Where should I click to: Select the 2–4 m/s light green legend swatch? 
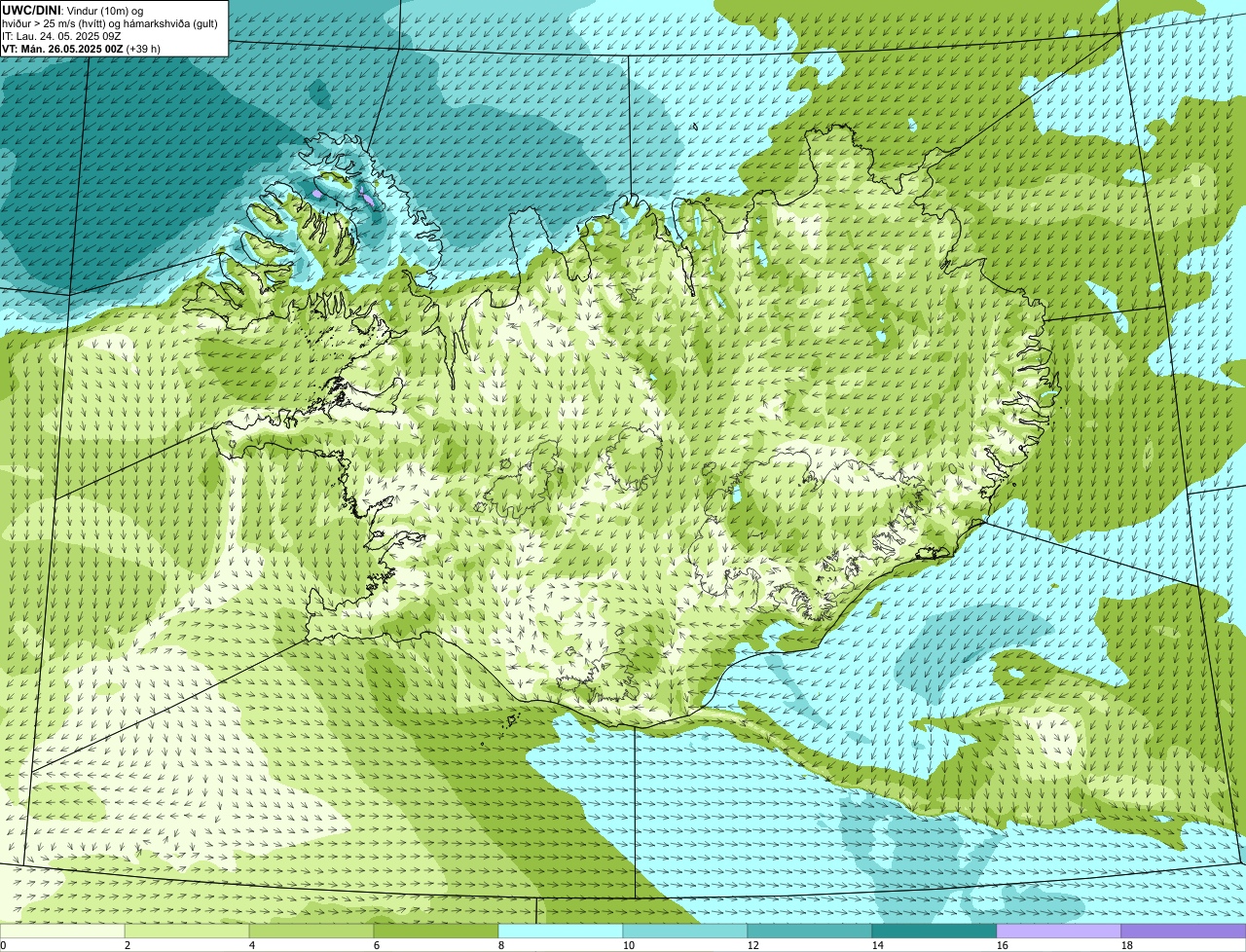187,932
